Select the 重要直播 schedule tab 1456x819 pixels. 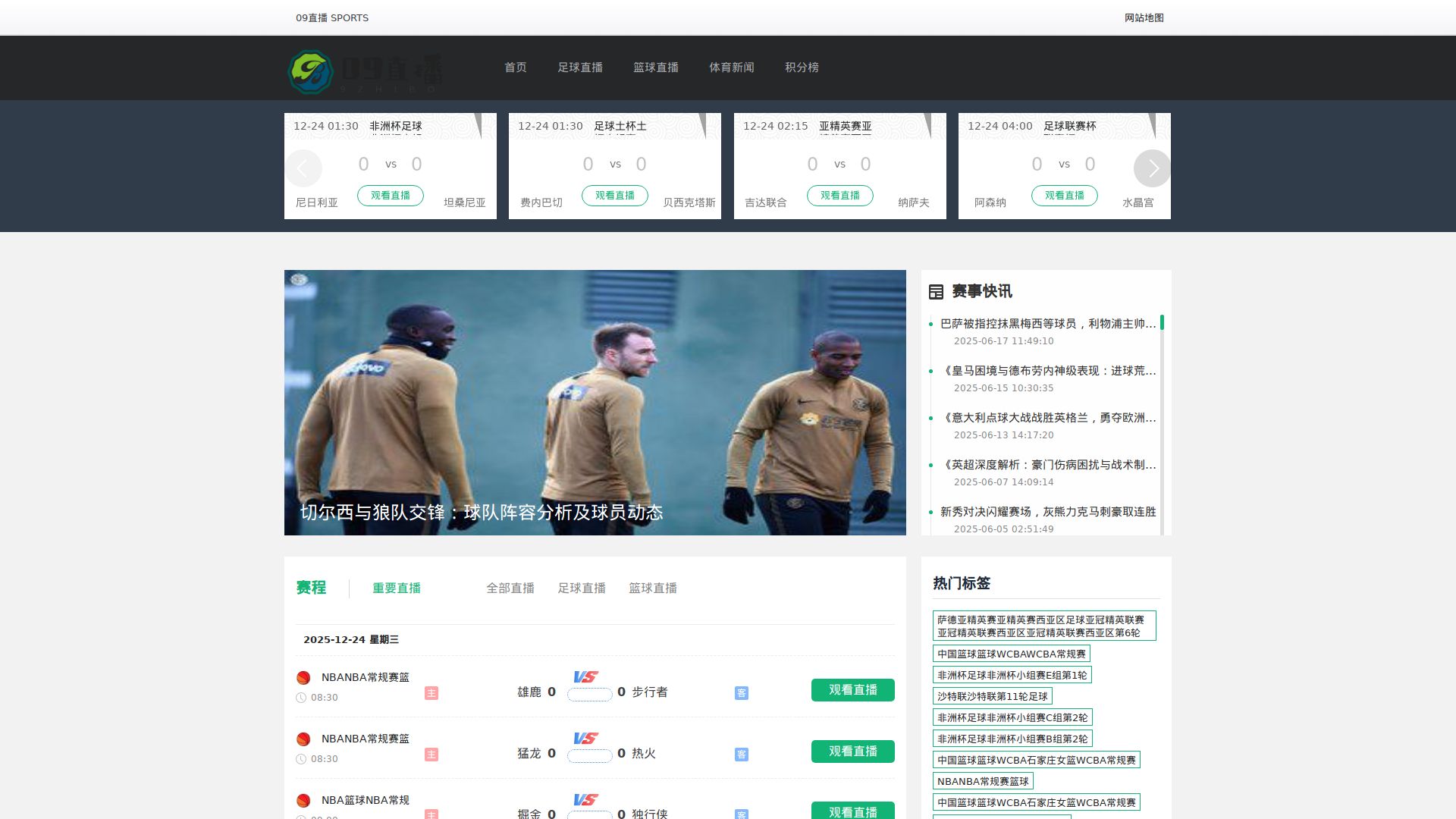point(397,588)
